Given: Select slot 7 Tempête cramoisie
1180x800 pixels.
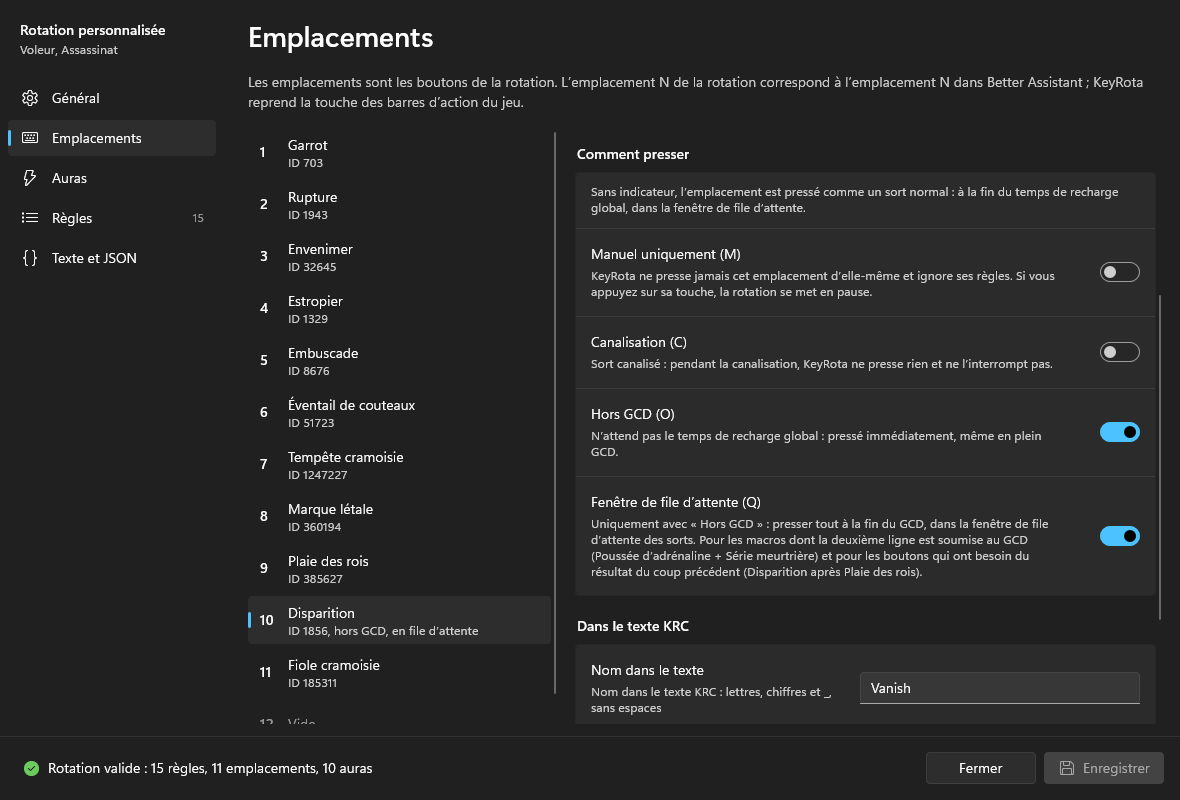Looking at the screenshot, I should [x=399, y=464].
